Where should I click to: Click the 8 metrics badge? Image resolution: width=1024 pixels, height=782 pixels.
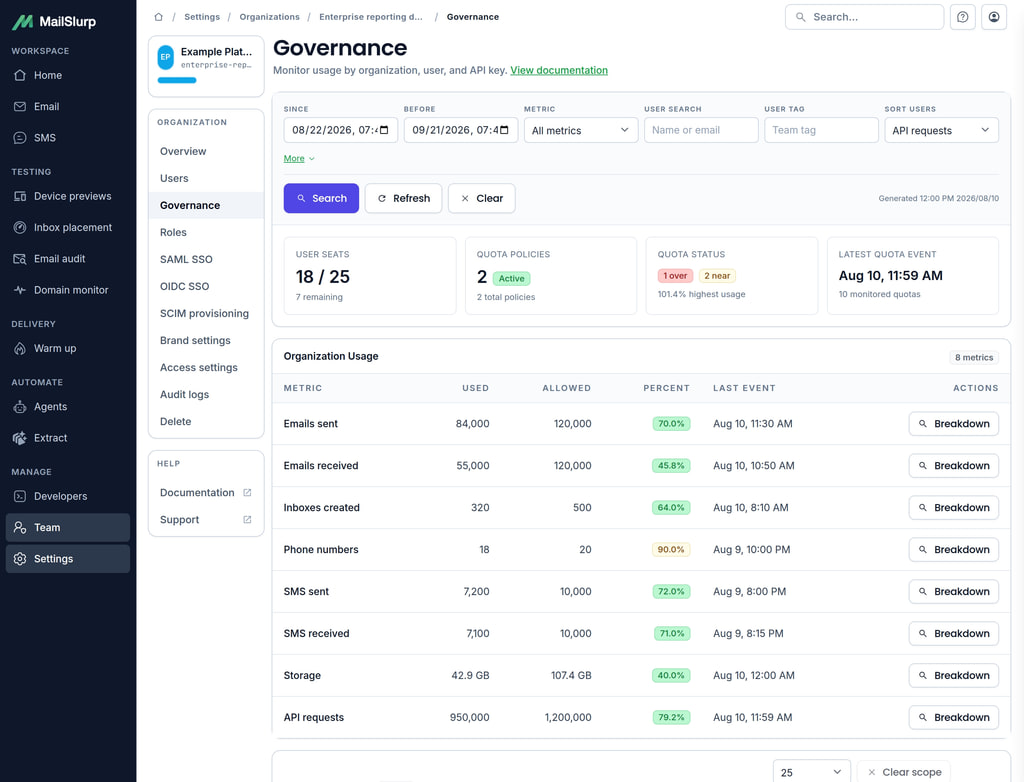coord(974,357)
